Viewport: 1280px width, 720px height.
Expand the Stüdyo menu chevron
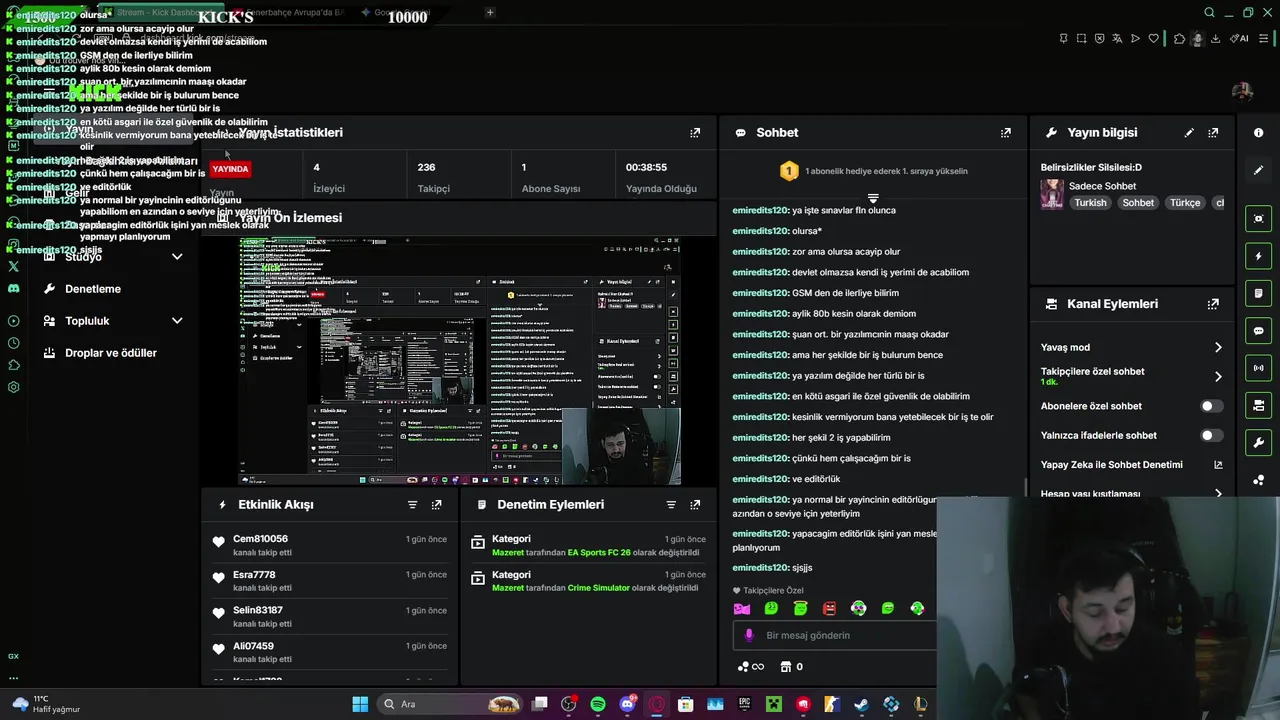click(177, 257)
